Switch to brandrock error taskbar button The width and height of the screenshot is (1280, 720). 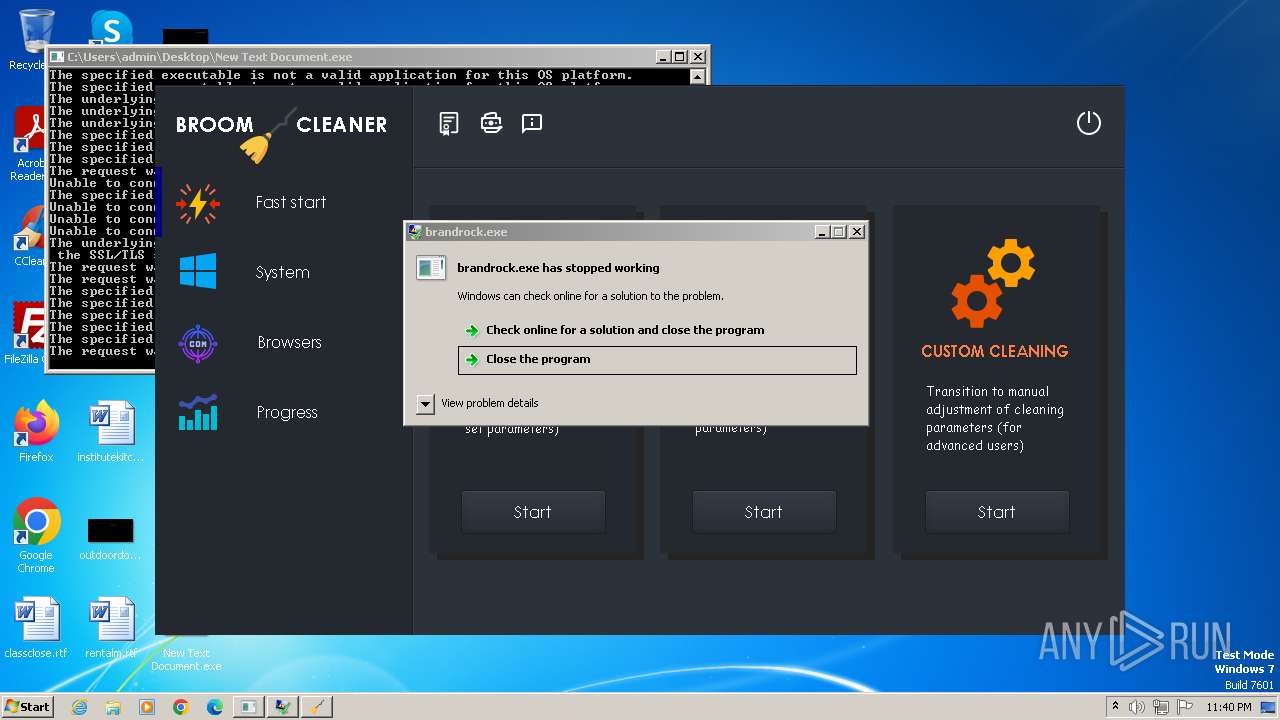[x=283, y=707]
